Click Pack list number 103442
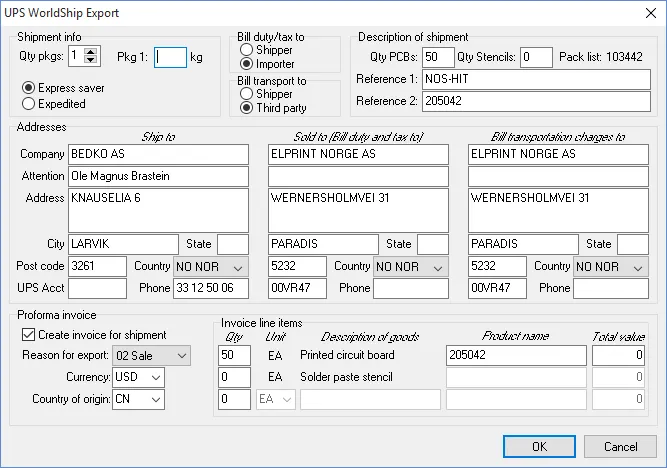The height and width of the screenshot is (468, 667). pos(624,57)
